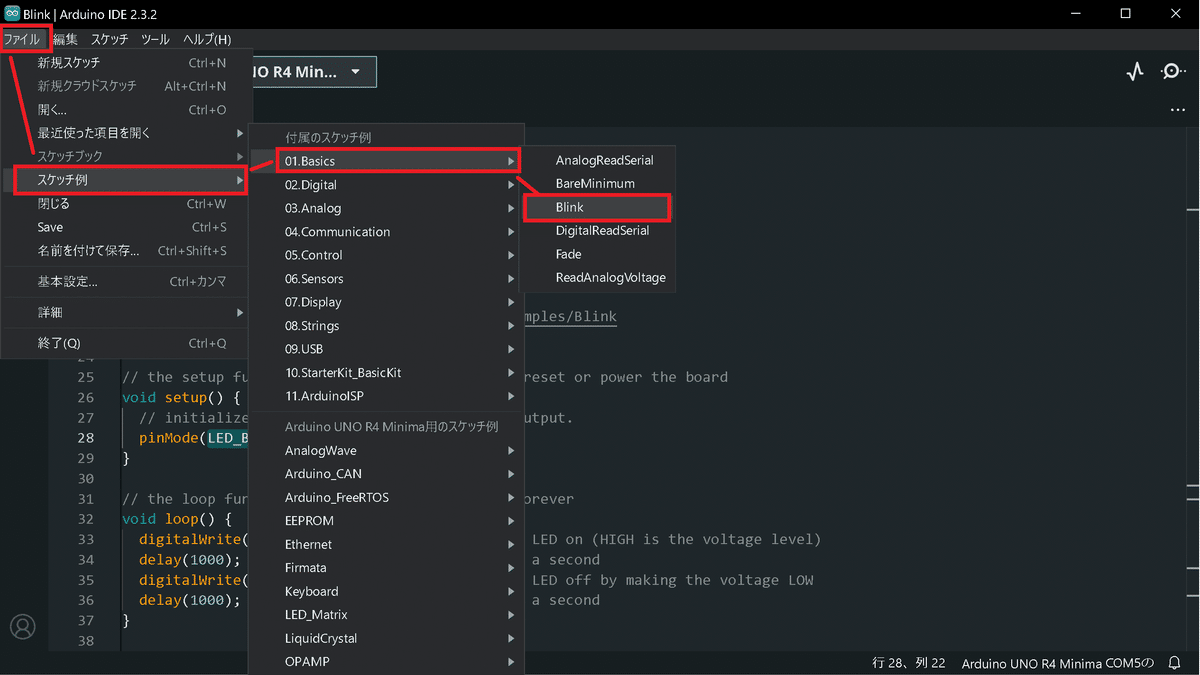Open the ツール menu in menu bar
Screen dimensions: 1200x675
(x=155, y=40)
